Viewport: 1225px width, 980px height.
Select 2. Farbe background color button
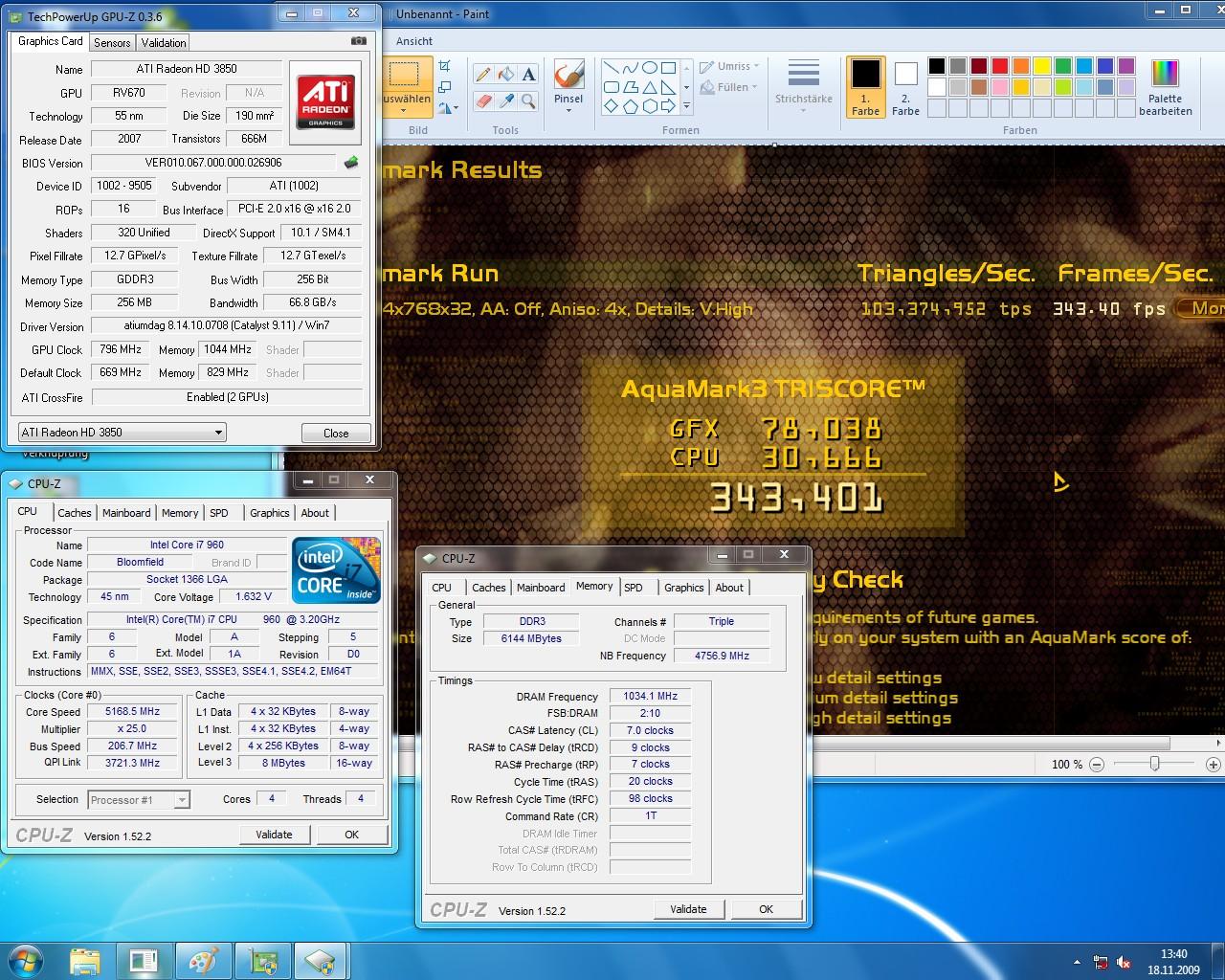[x=905, y=87]
